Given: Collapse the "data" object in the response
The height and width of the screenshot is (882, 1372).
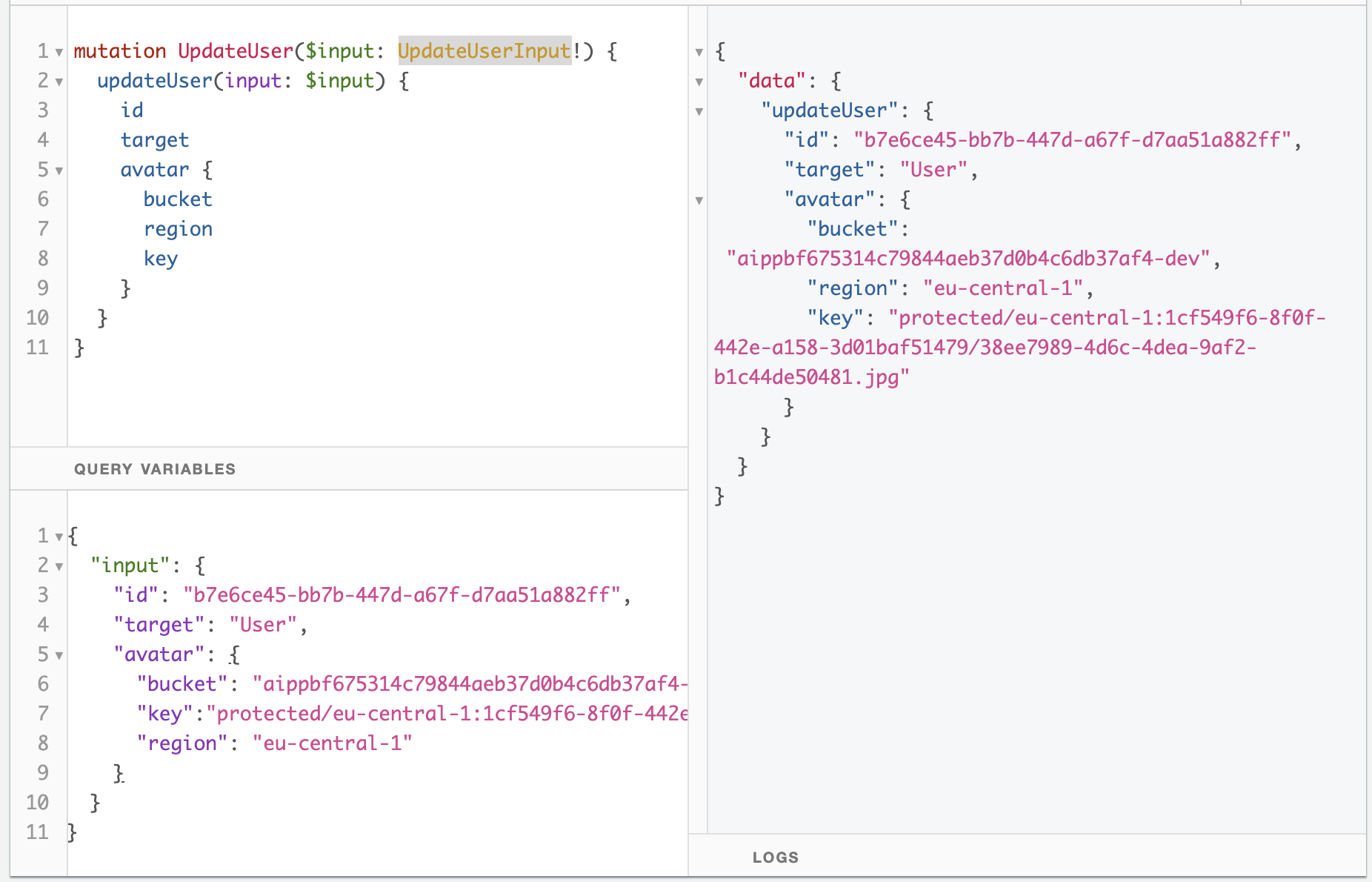Looking at the screenshot, I should 699,82.
